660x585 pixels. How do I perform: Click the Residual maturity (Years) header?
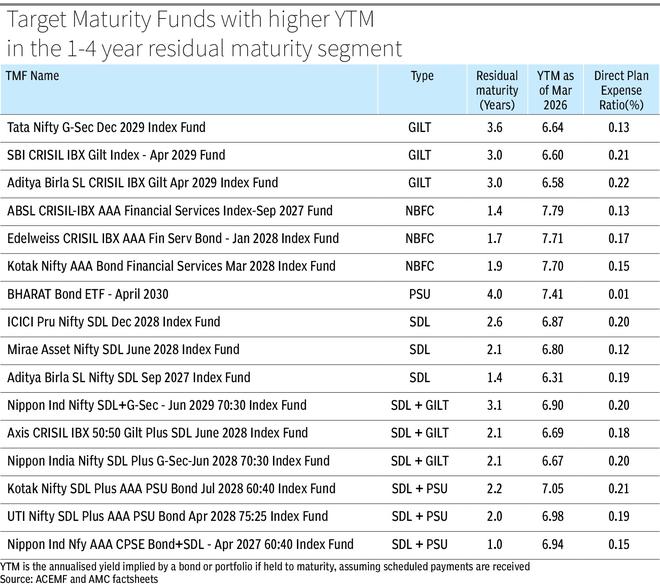[496, 90]
